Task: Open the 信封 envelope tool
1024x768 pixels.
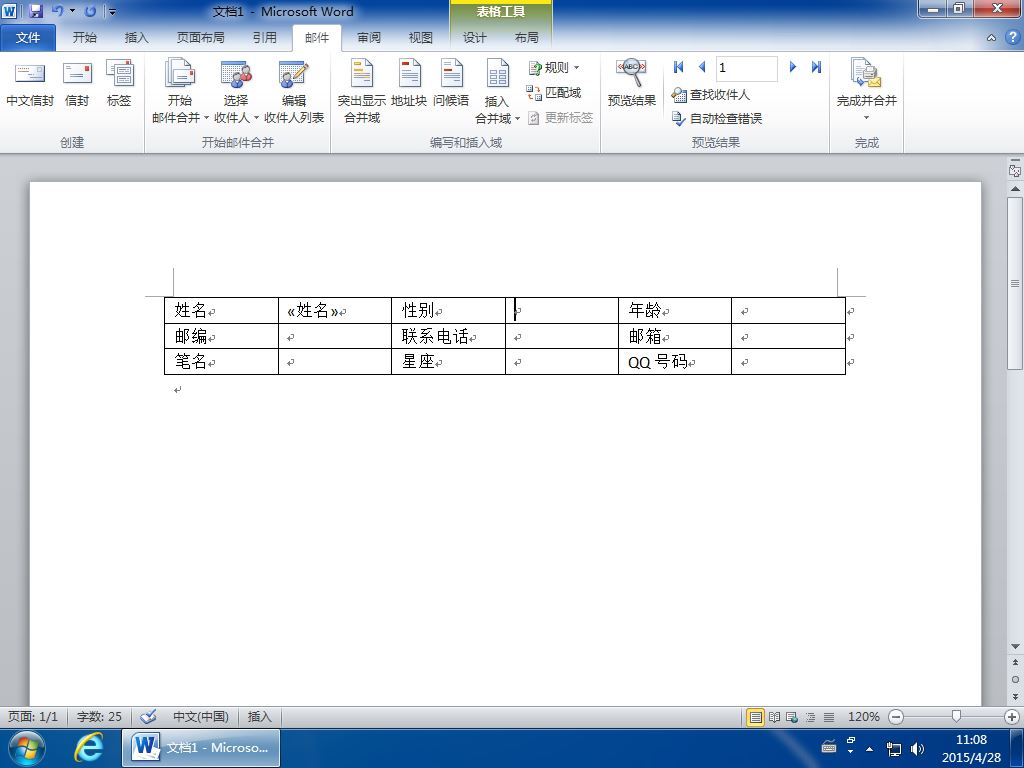Action: (77, 85)
